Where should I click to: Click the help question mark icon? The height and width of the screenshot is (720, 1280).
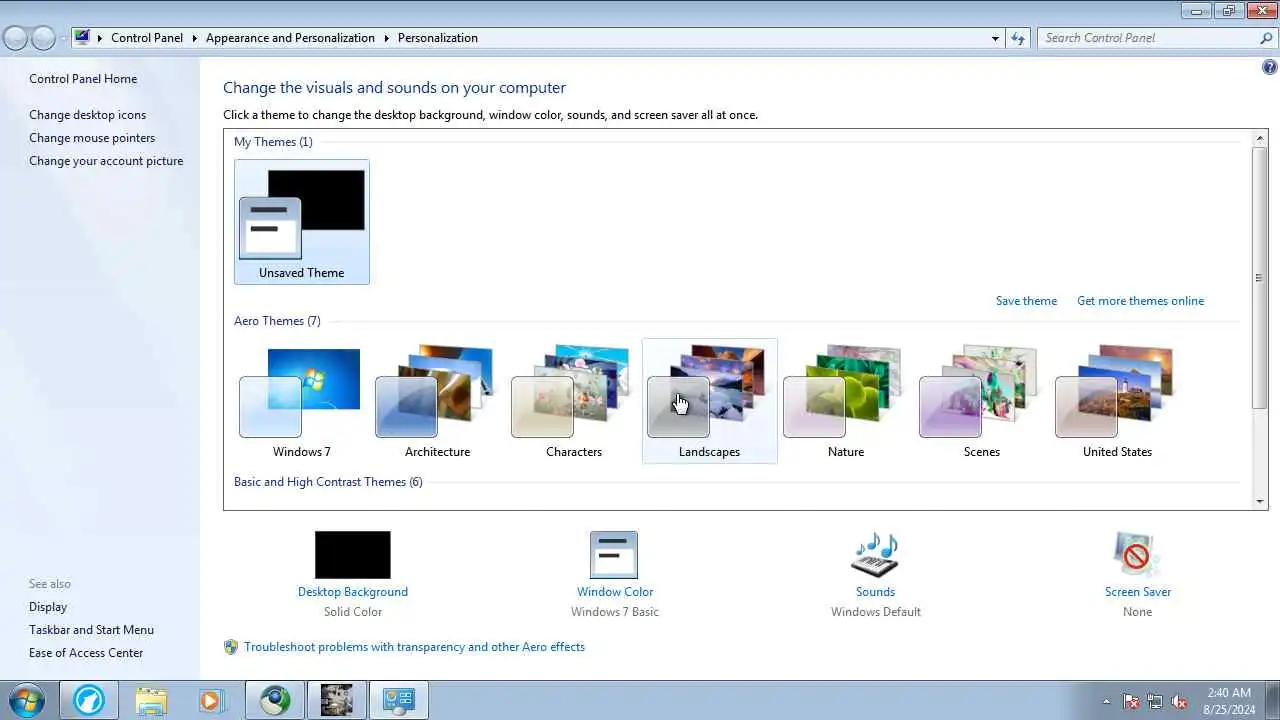(x=1270, y=67)
